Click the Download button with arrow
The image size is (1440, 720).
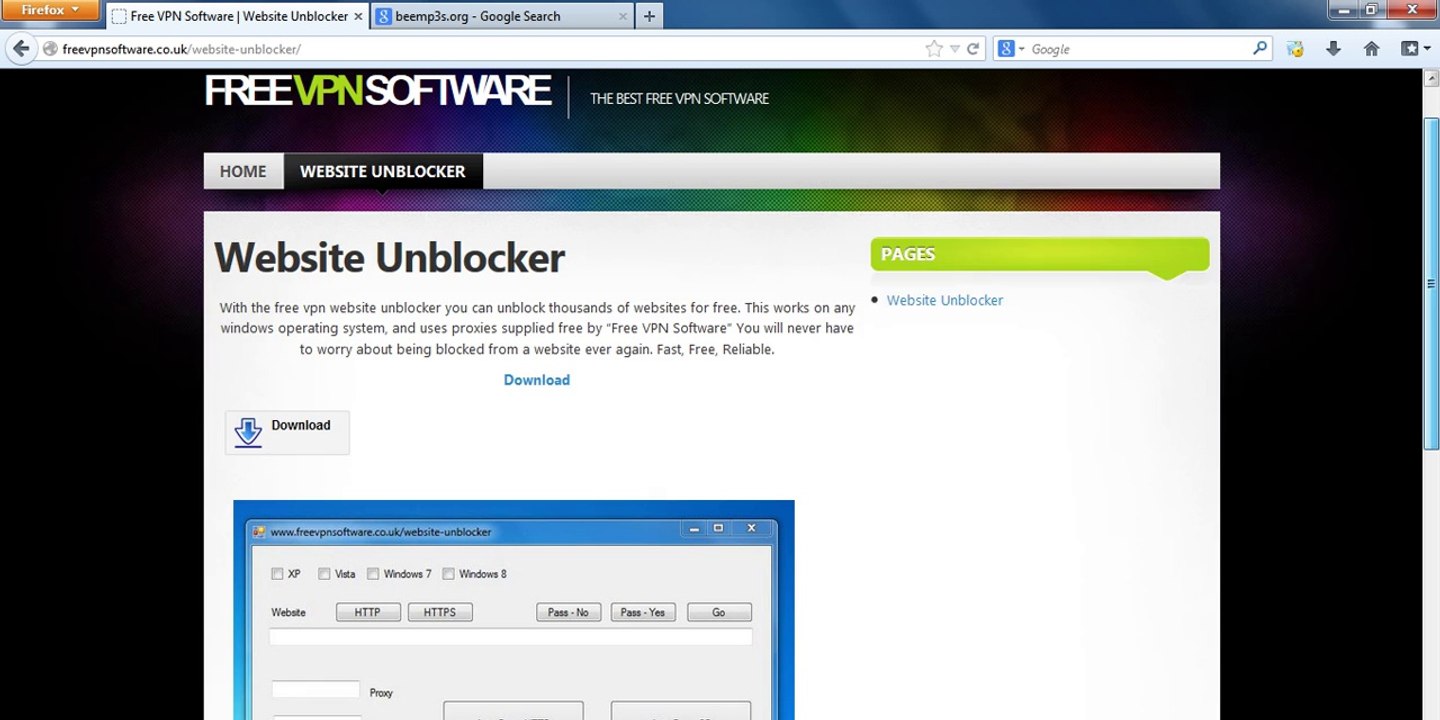[287, 433]
